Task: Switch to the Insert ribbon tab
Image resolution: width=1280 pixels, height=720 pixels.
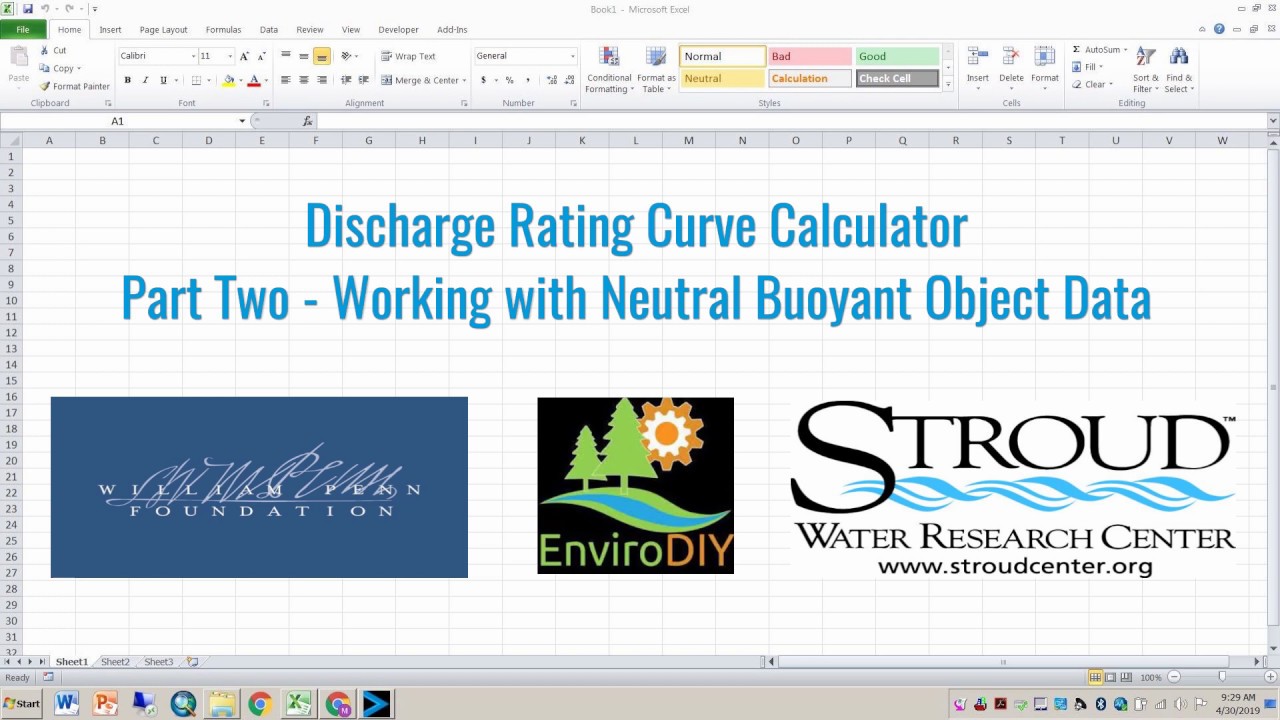Action: pos(110,30)
